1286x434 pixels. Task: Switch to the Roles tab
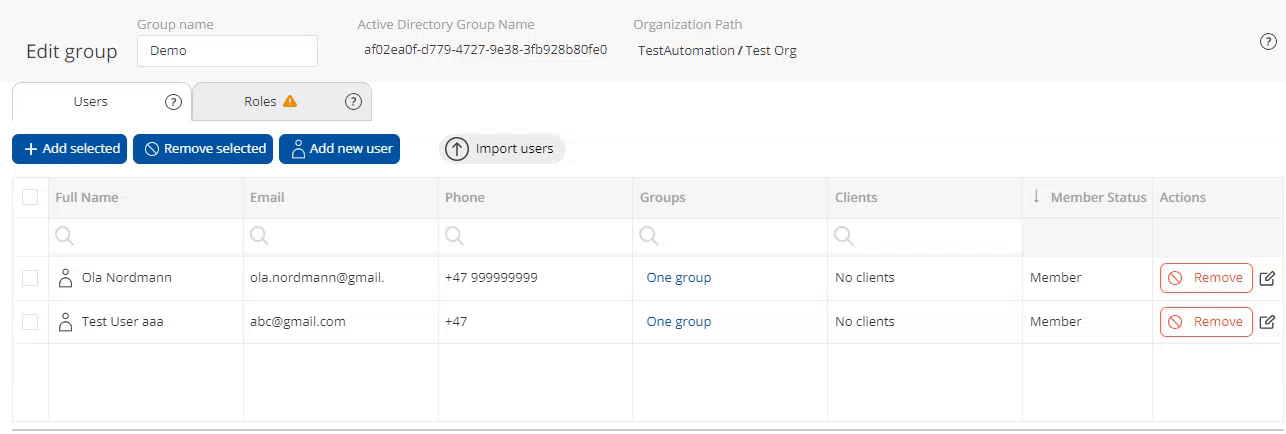click(260, 102)
